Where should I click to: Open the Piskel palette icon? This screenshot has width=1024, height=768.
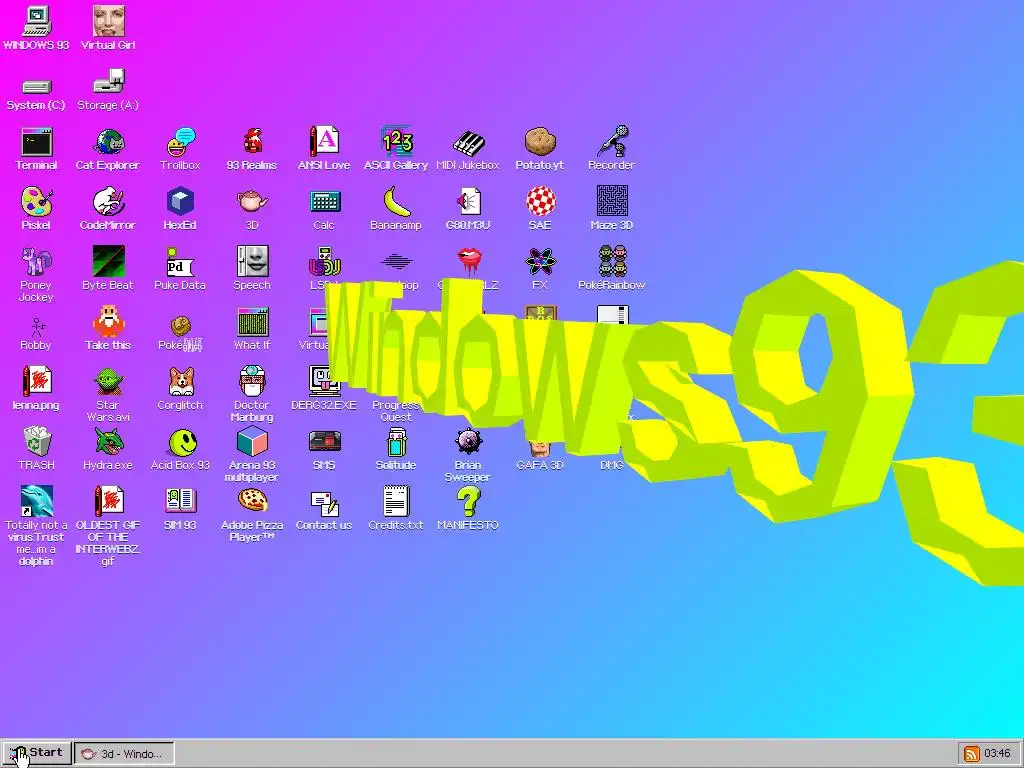click(x=37, y=202)
